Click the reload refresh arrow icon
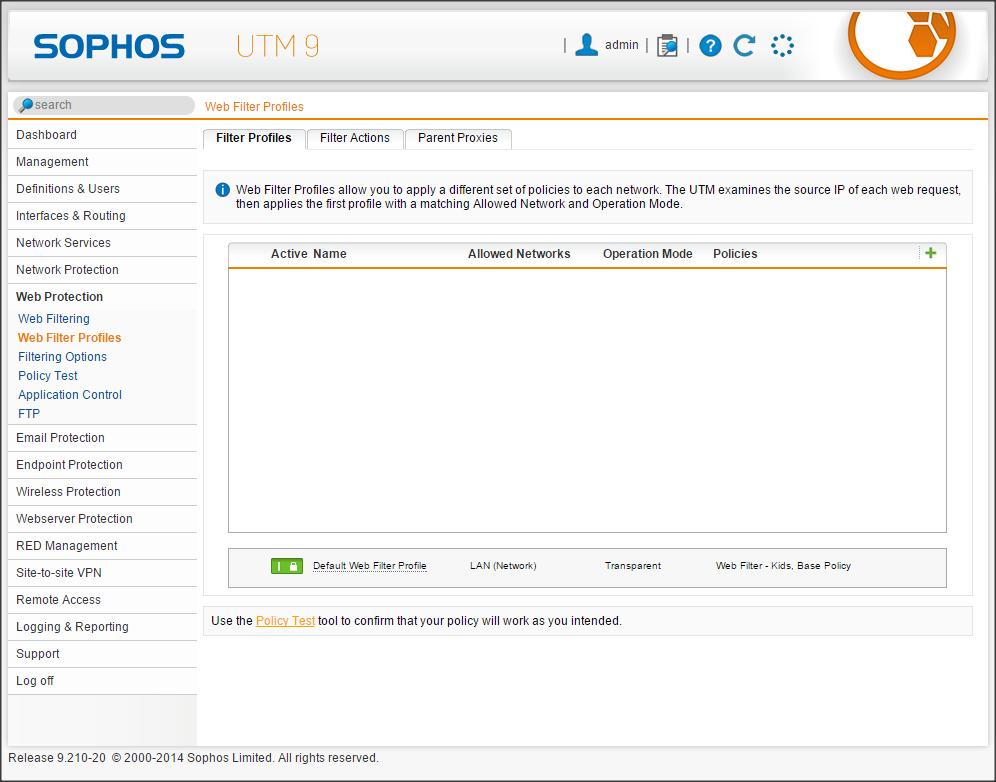Image resolution: width=996 pixels, height=782 pixels. pos(744,45)
